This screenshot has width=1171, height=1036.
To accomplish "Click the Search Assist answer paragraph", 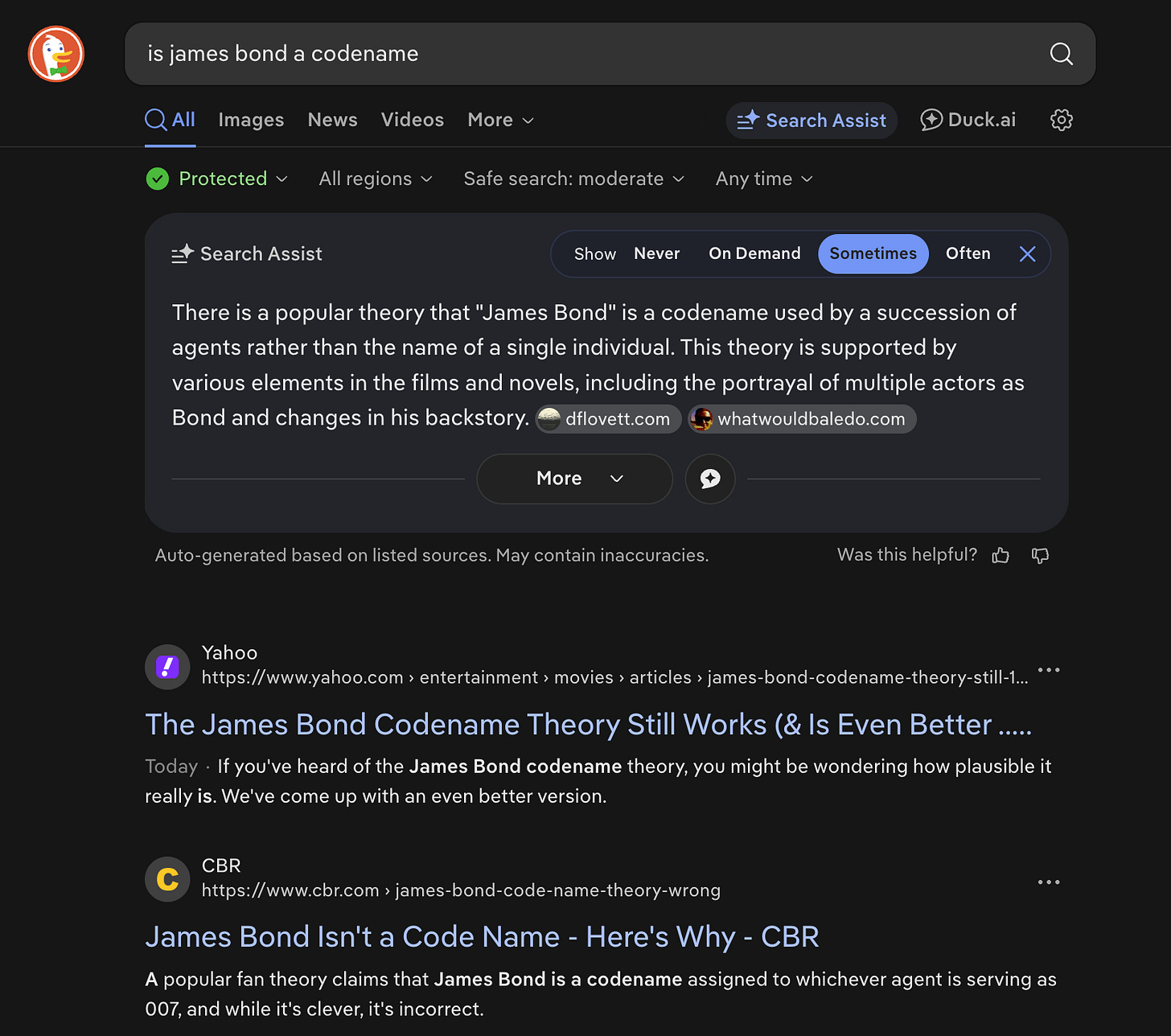I will (598, 365).
